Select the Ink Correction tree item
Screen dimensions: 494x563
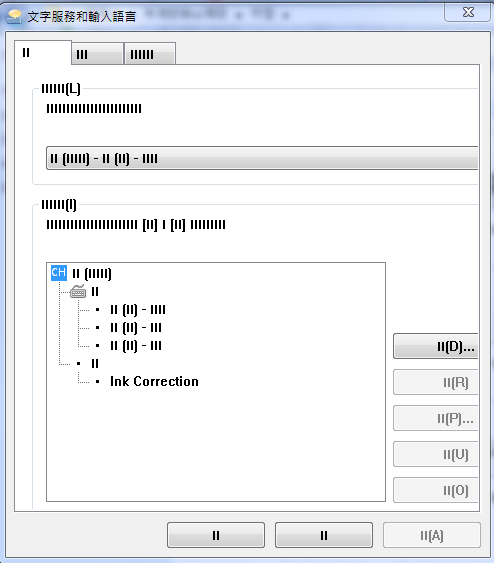pyautogui.click(x=154, y=381)
